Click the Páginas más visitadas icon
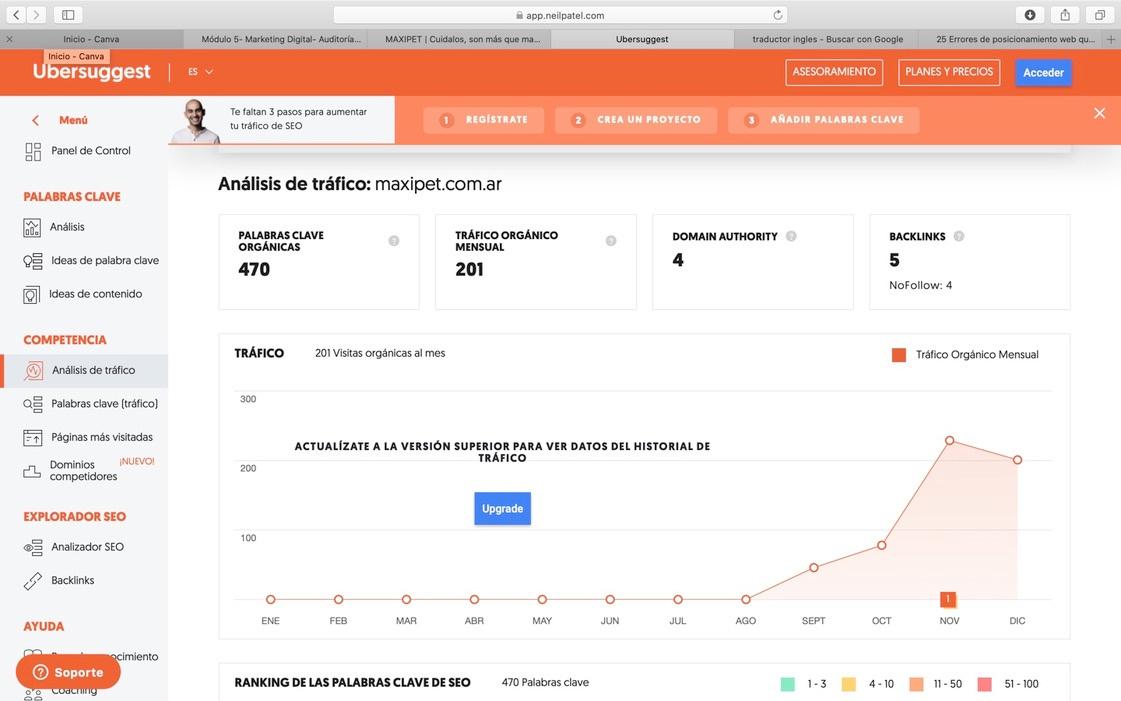This screenshot has width=1121, height=701. [32, 437]
